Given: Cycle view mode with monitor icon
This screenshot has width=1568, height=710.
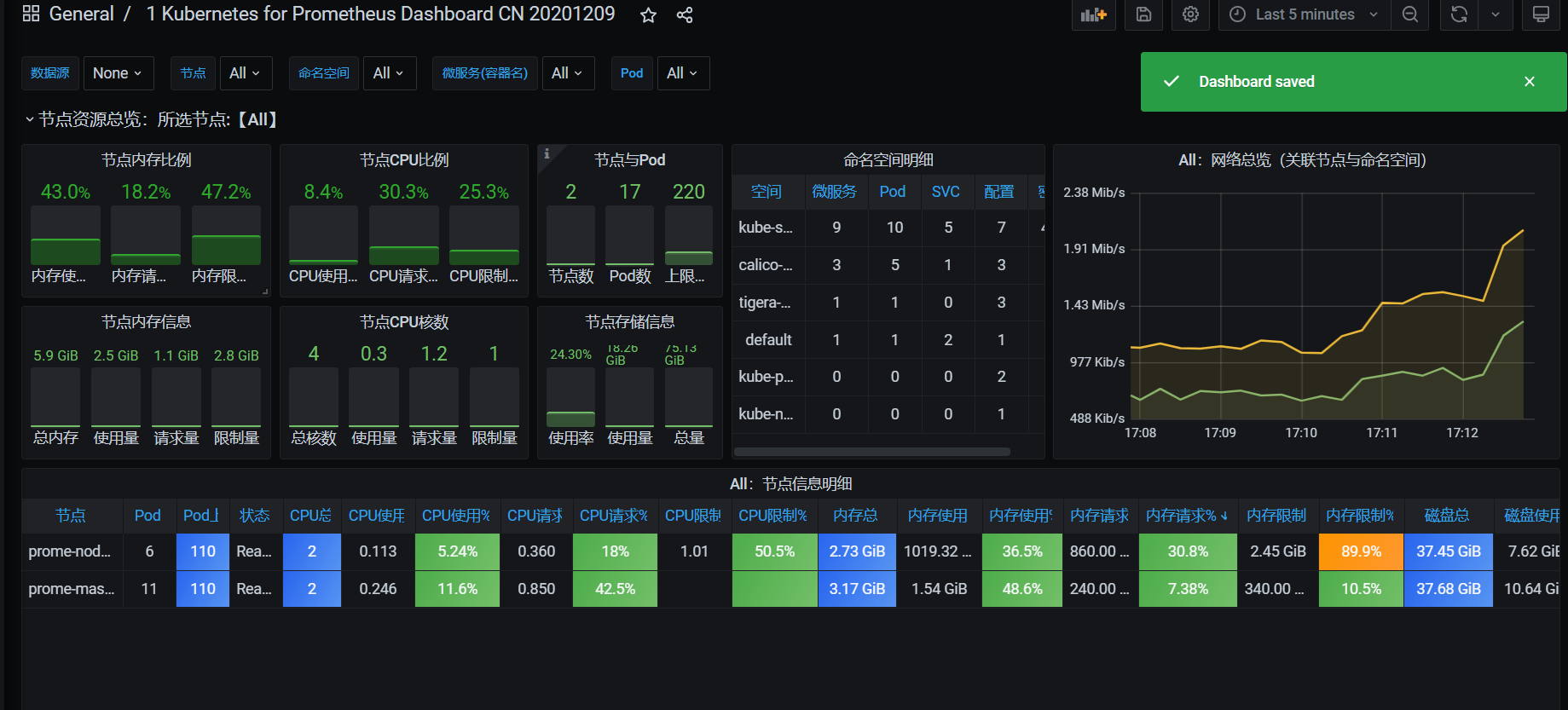Looking at the screenshot, I should [1541, 14].
